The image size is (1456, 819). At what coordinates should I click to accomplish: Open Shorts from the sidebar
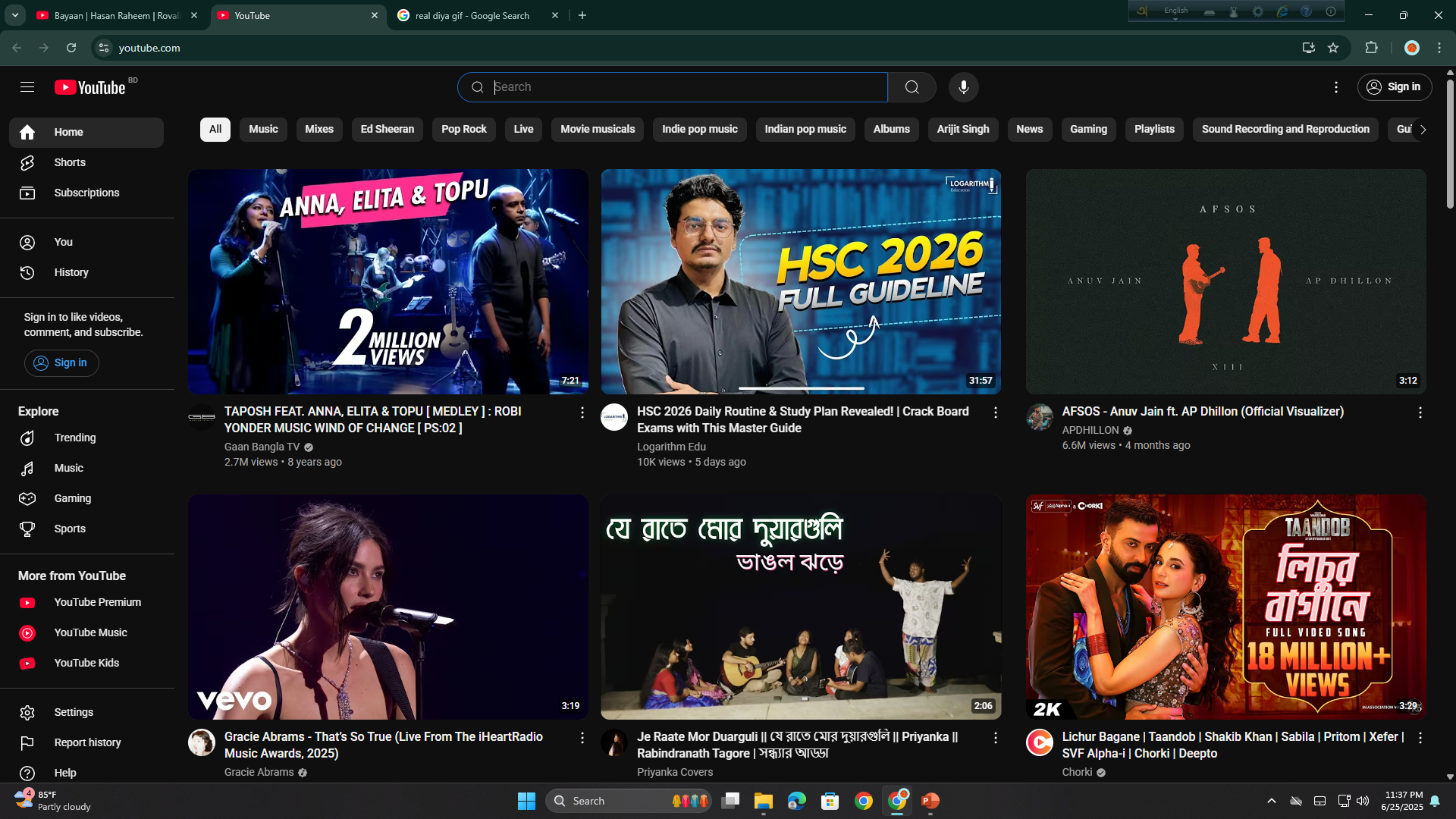[86, 162]
